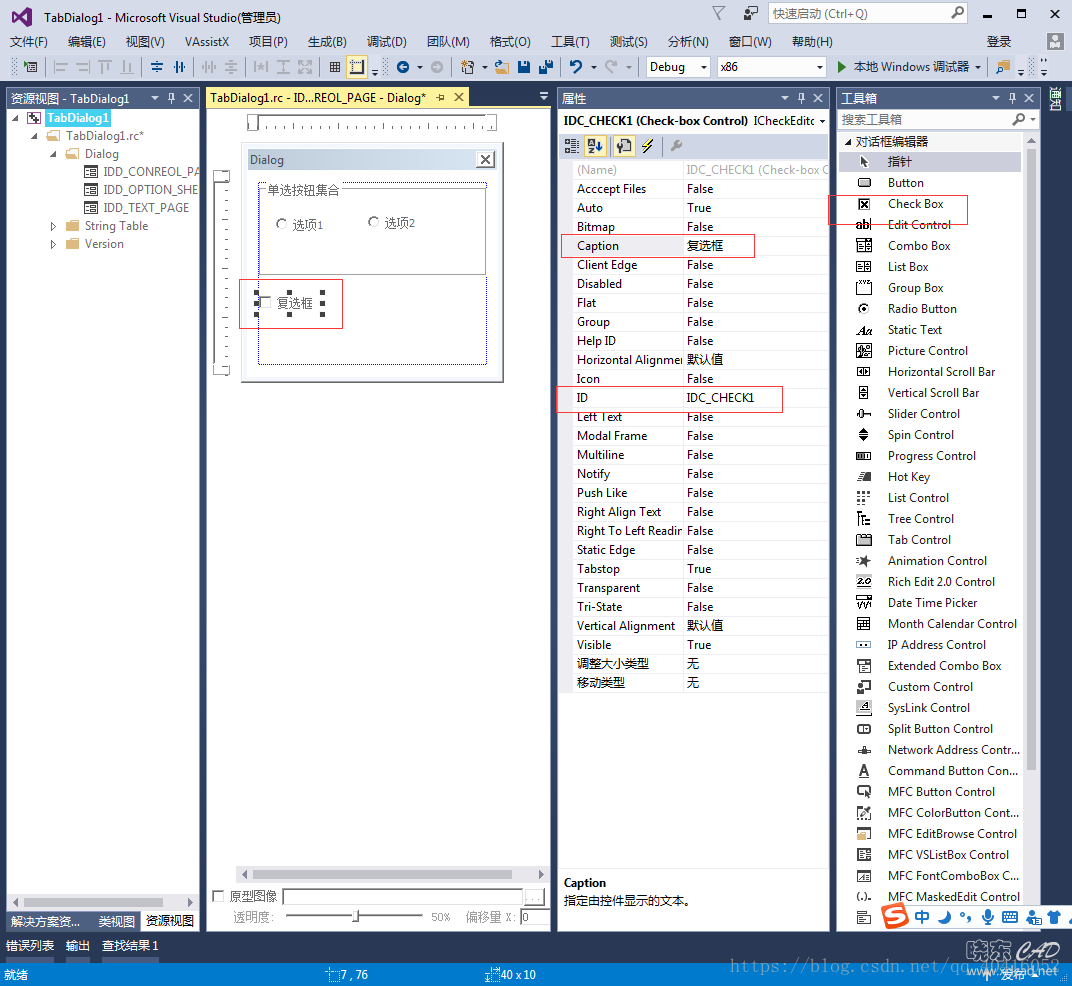
Task: Select the List Box toolbox item
Action: [908, 267]
